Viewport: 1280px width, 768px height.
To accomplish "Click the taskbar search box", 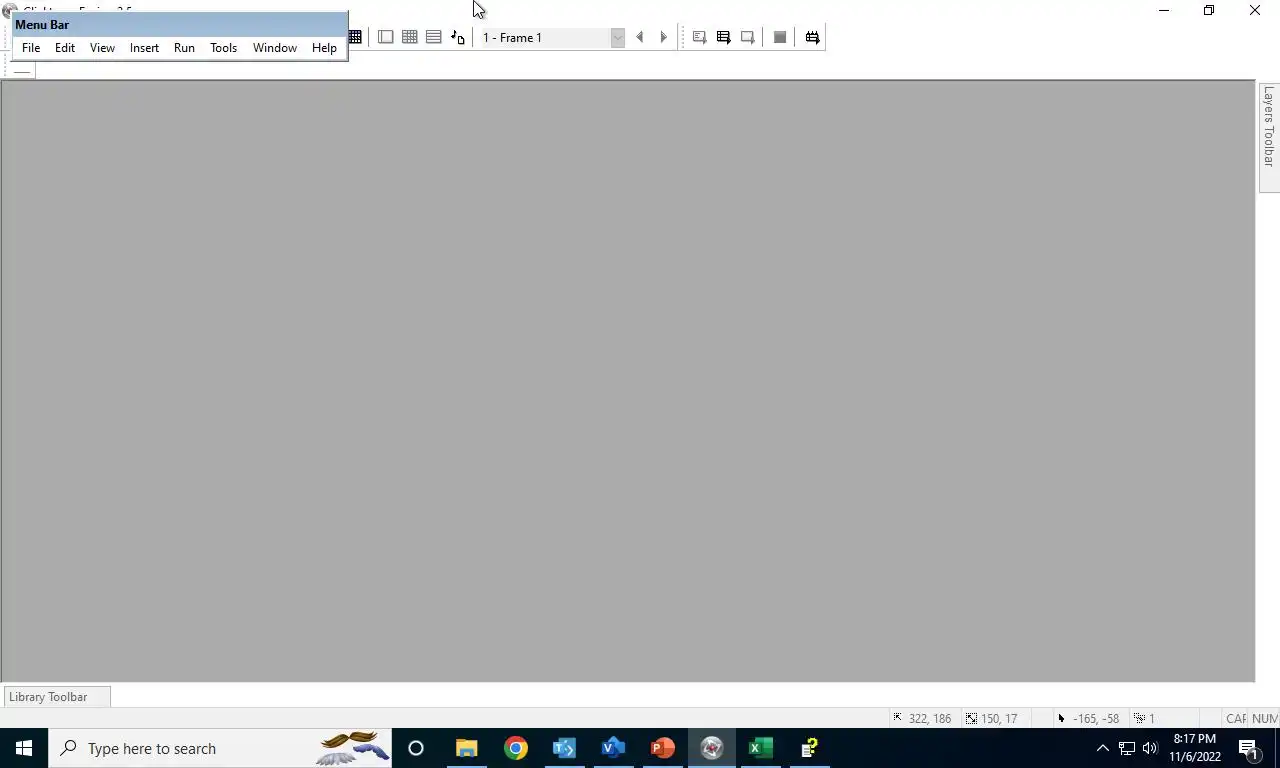I will [220, 748].
